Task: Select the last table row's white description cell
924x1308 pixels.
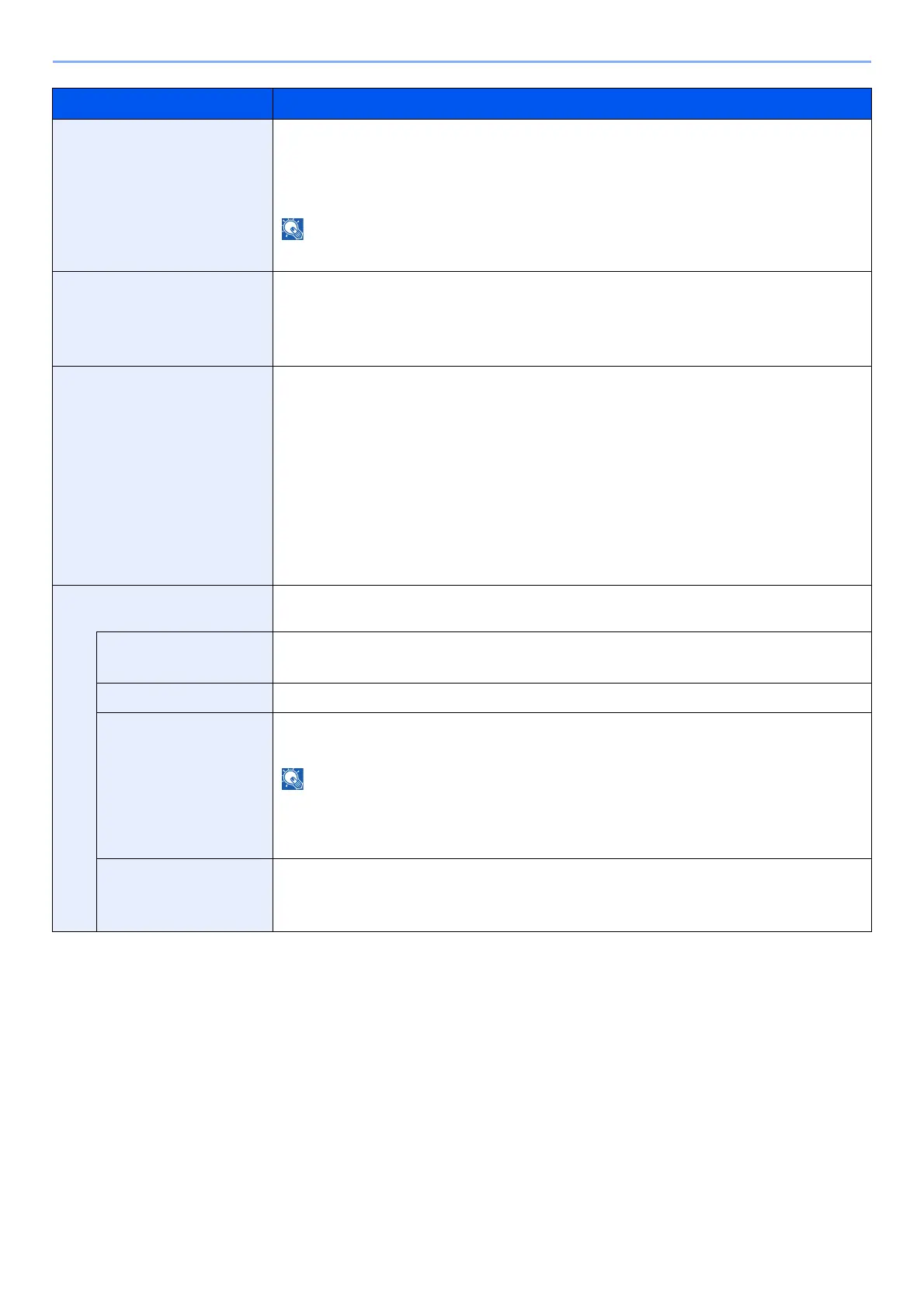Action: pos(571,895)
